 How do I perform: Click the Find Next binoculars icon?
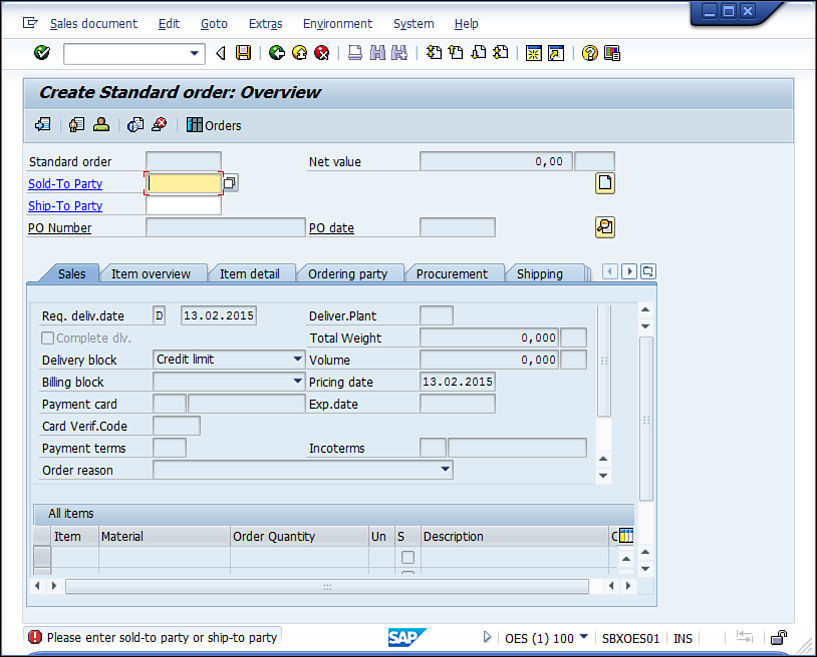point(399,53)
